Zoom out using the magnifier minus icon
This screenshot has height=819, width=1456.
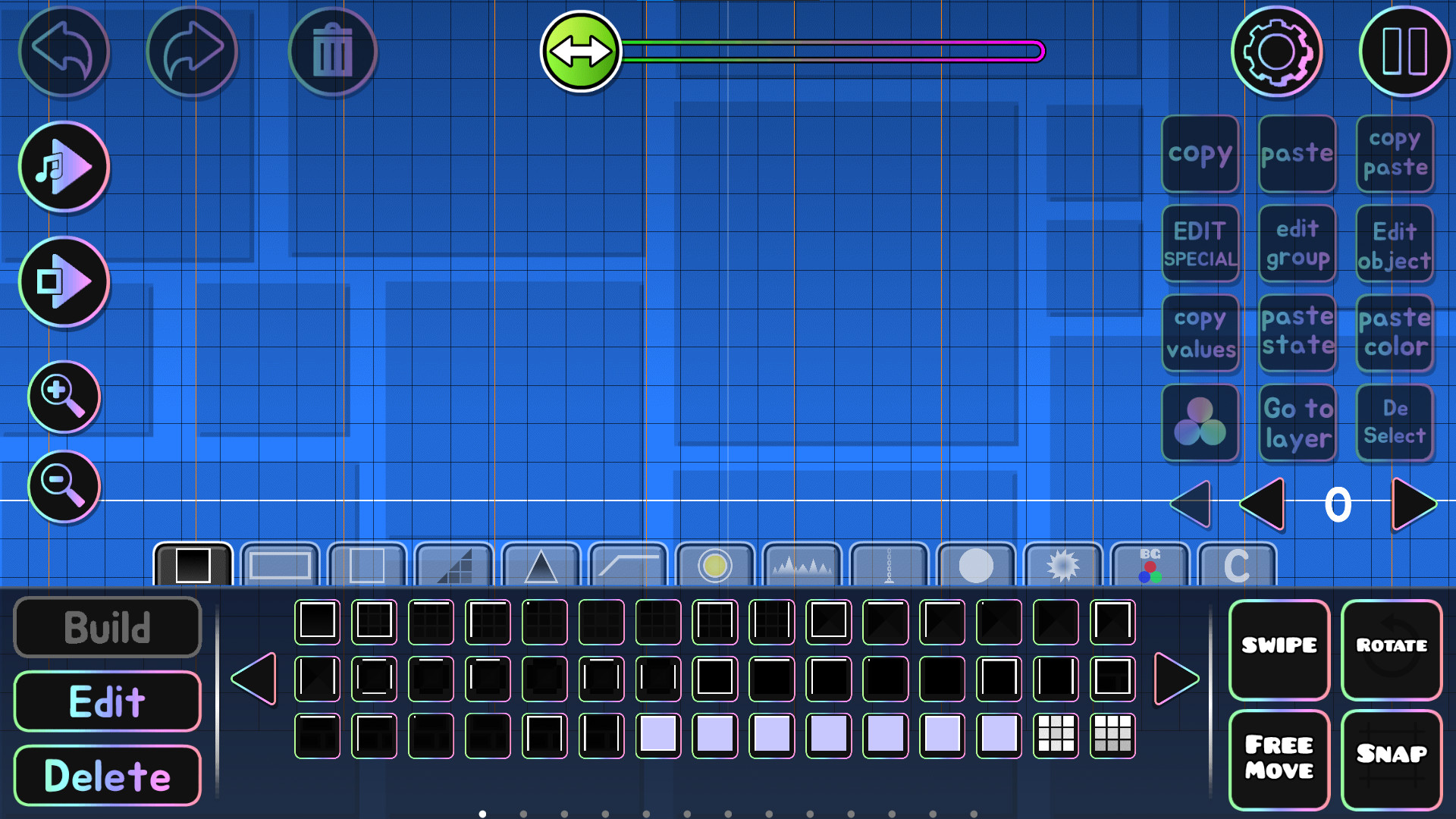[x=64, y=488]
